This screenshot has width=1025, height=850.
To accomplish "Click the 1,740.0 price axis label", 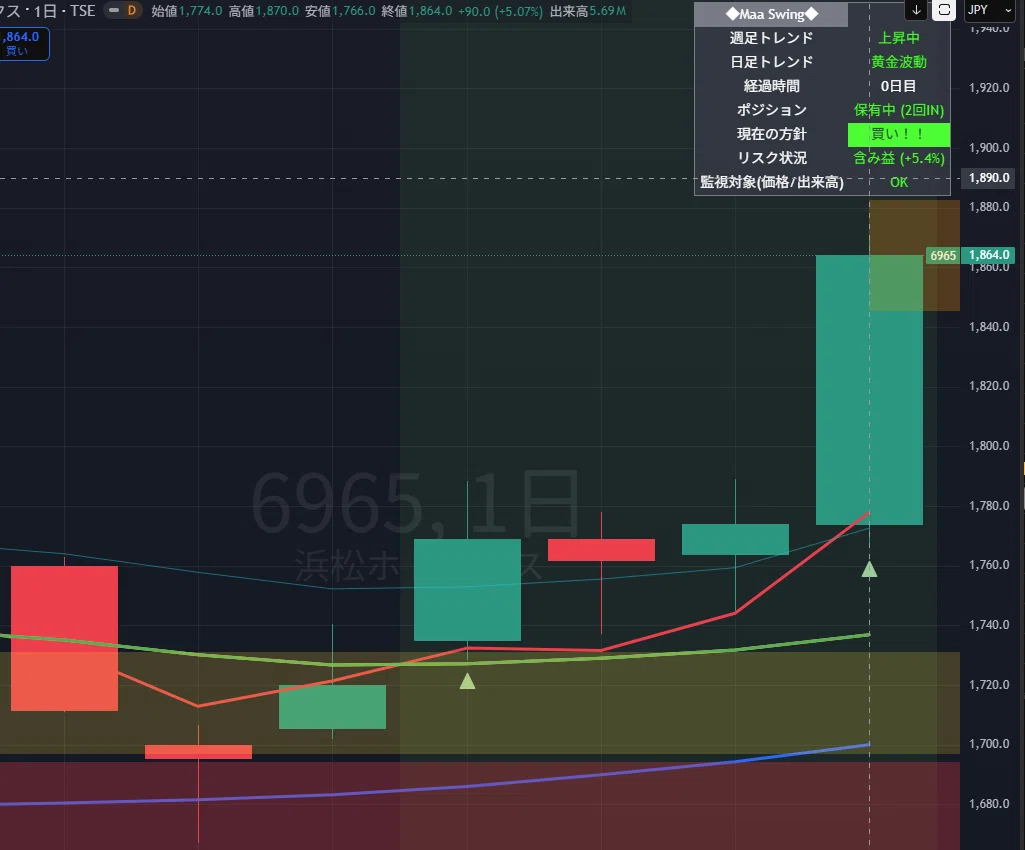I will coord(989,625).
